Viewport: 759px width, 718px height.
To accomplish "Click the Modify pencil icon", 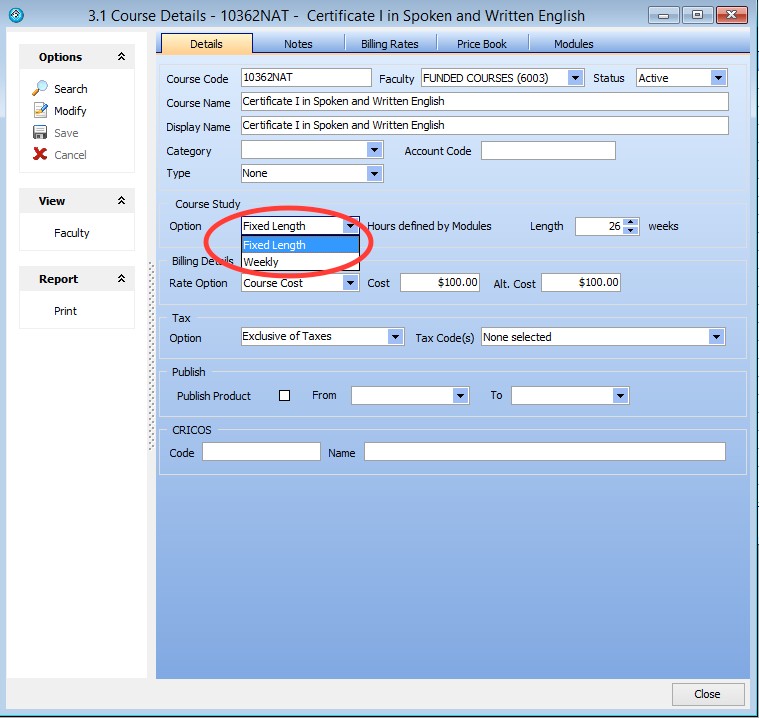I will (x=40, y=111).
